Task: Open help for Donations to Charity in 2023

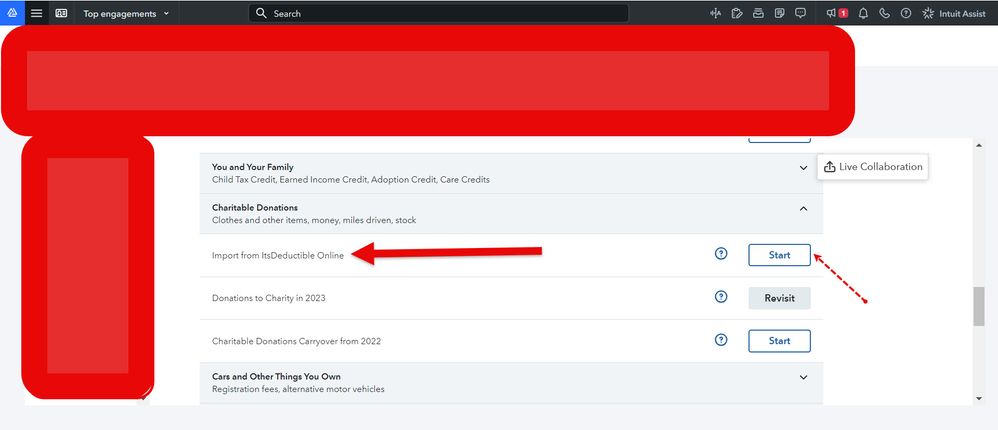Action: [x=721, y=296]
